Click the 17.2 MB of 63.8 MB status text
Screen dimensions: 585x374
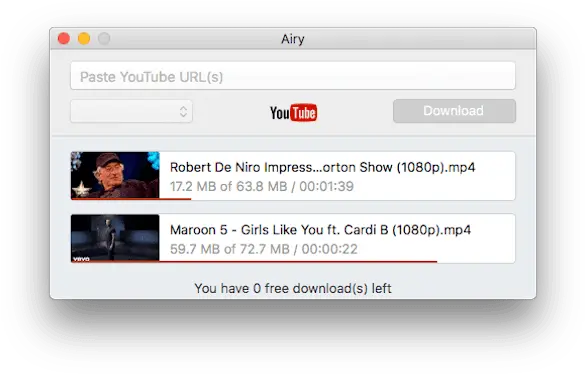pos(262,186)
